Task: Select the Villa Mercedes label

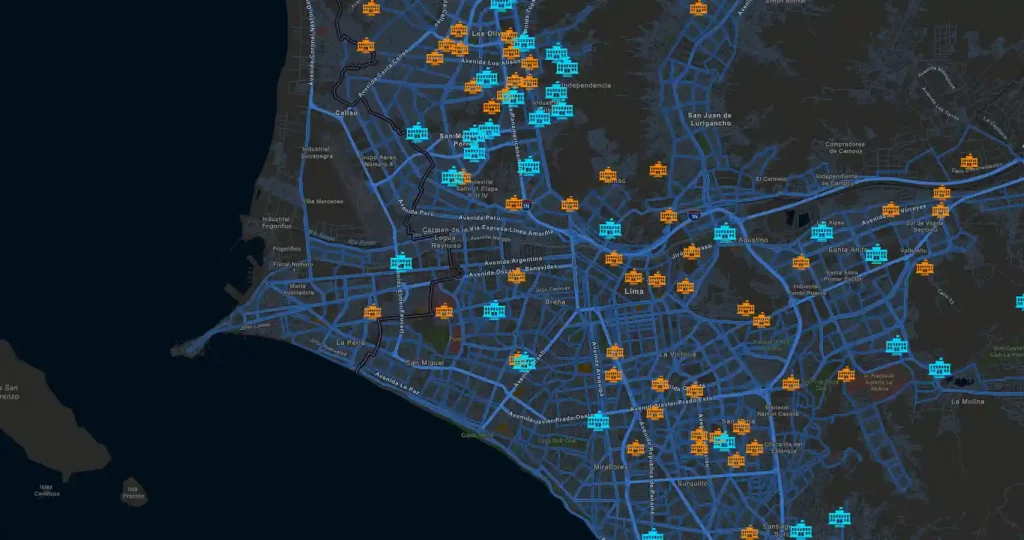Action: pyautogui.click(x=323, y=202)
